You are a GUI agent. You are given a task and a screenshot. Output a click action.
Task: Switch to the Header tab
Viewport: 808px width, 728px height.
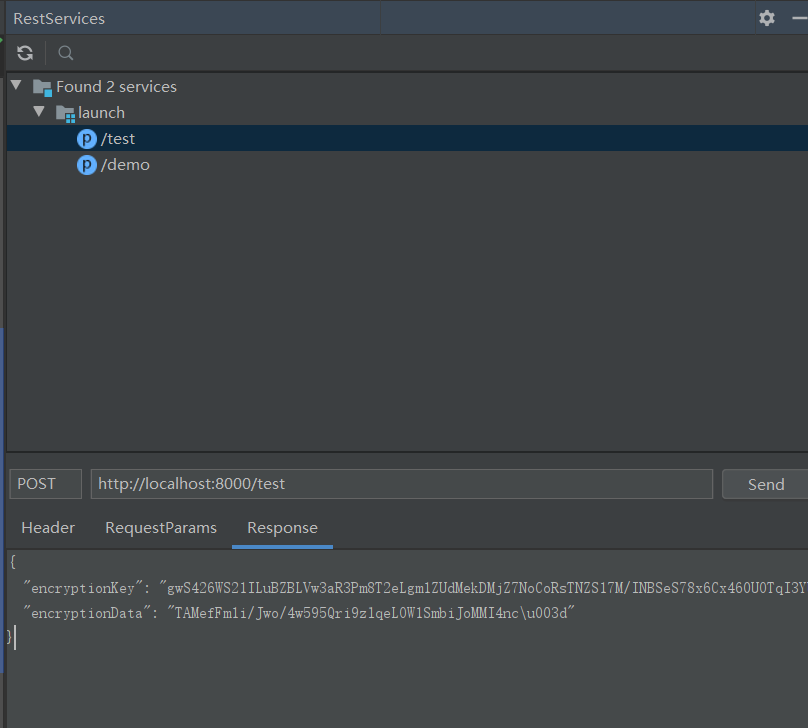[48, 528]
